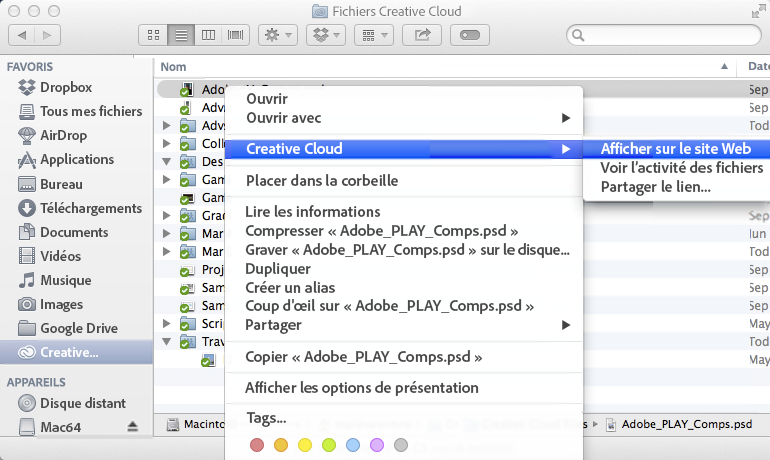Choose Tags… from the context menu
Screen dimensions: 770x460
coord(404,418)
